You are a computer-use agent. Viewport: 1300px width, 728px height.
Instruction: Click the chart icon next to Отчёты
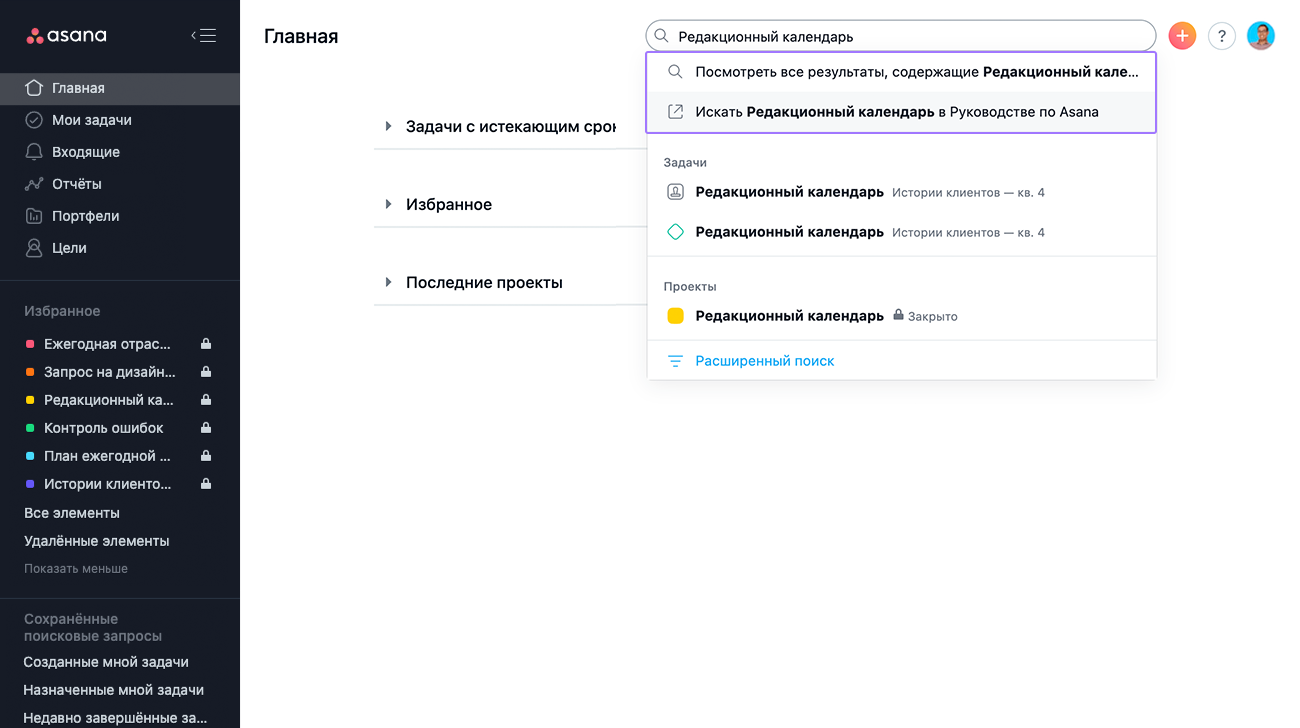coord(34,184)
